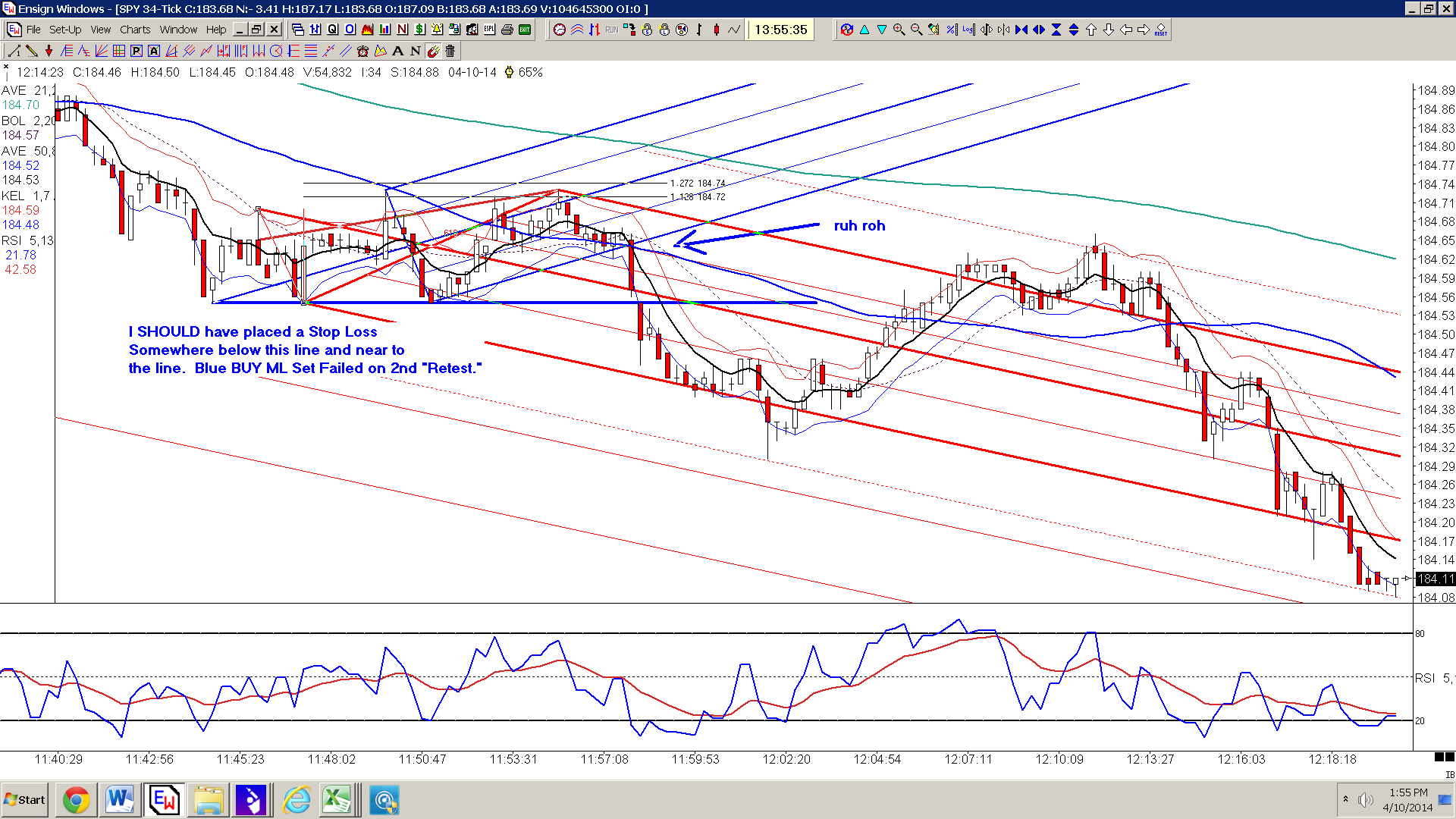
Task: Click the 'ruh roh' chart annotation
Action: point(859,225)
